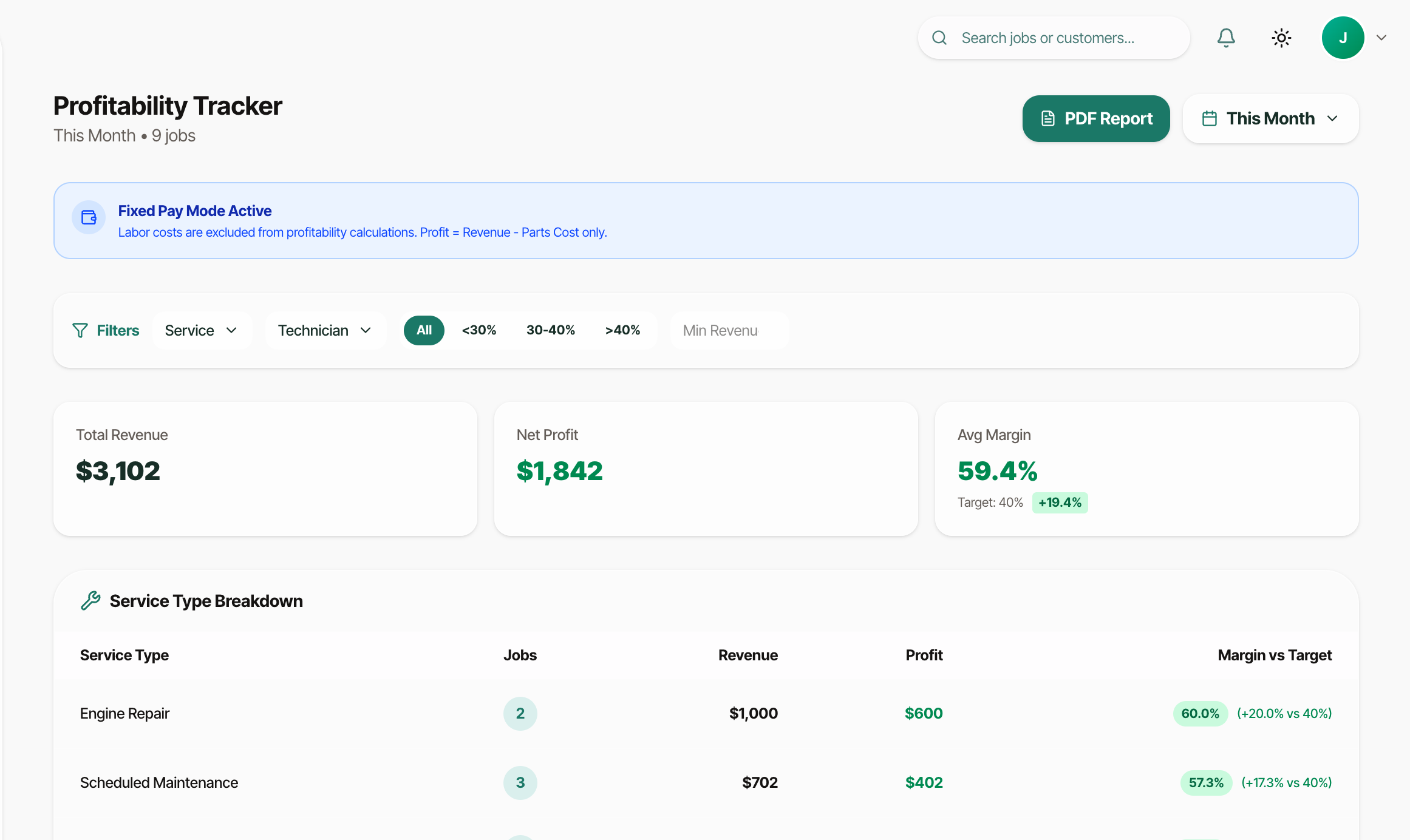
Task: Click the document icon on PDF Report
Action: pyautogui.click(x=1047, y=118)
